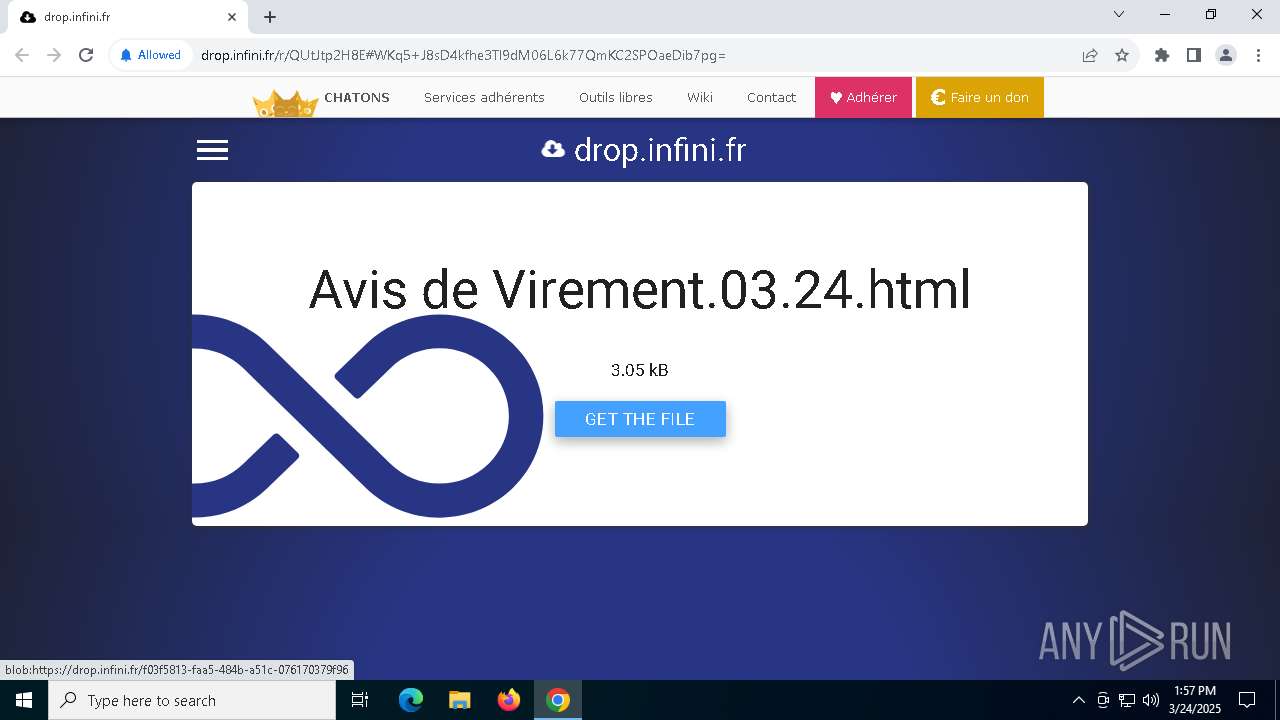Share this page using the share icon
This screenshot has width=1280, height=720.
tap(1090, 55)
